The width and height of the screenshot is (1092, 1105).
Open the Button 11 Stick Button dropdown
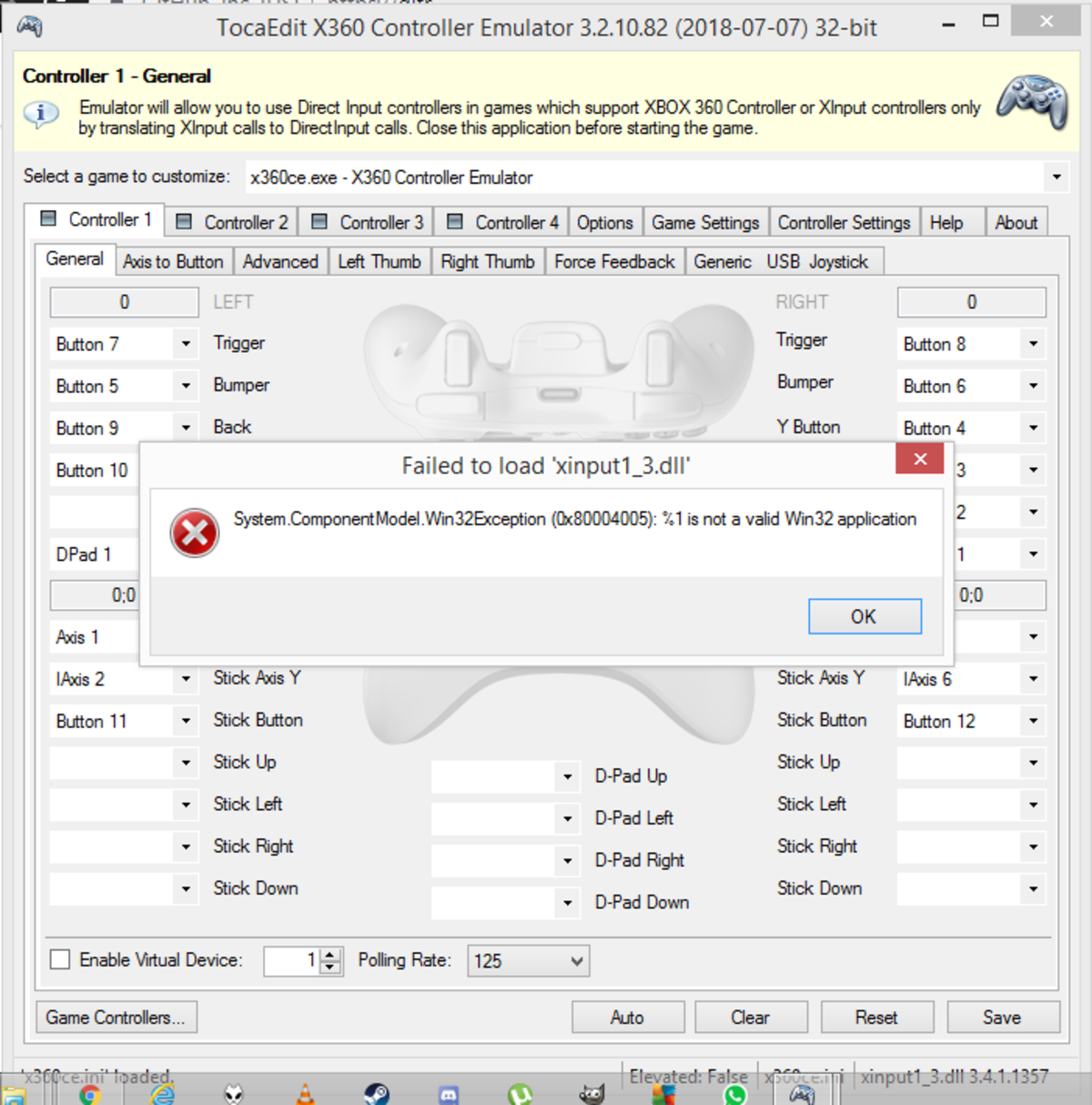coord(186,721)
